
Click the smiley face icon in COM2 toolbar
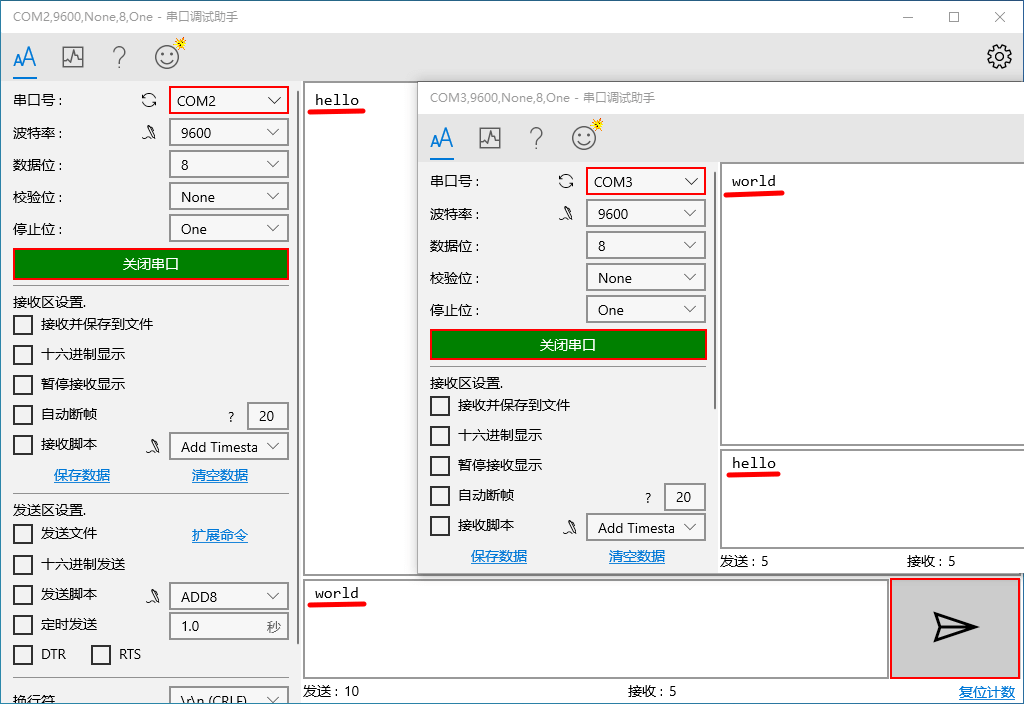pos(165,57)
